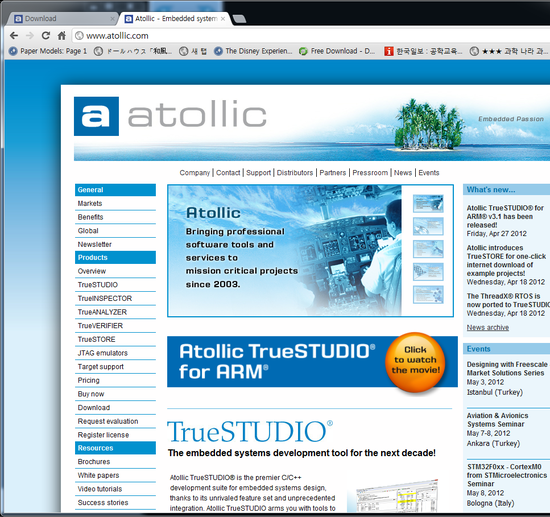Open Buy now in the sidebar
Viewport: 550px width, 517px height.
coord(91,394)
